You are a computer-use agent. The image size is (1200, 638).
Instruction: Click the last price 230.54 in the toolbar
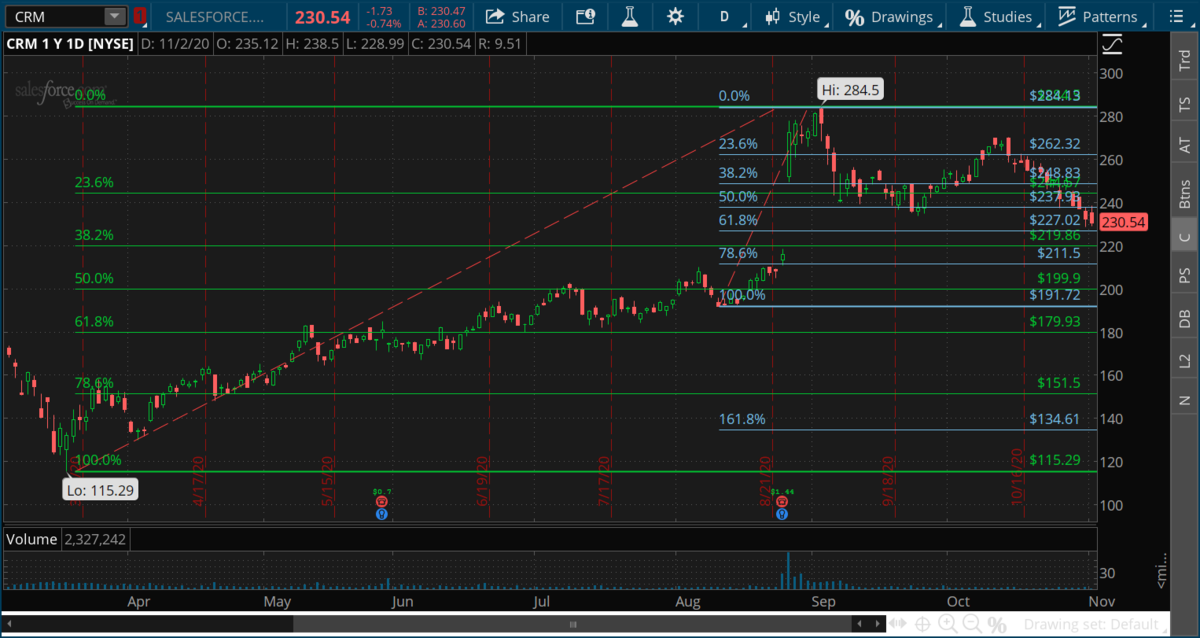[322, 17]
